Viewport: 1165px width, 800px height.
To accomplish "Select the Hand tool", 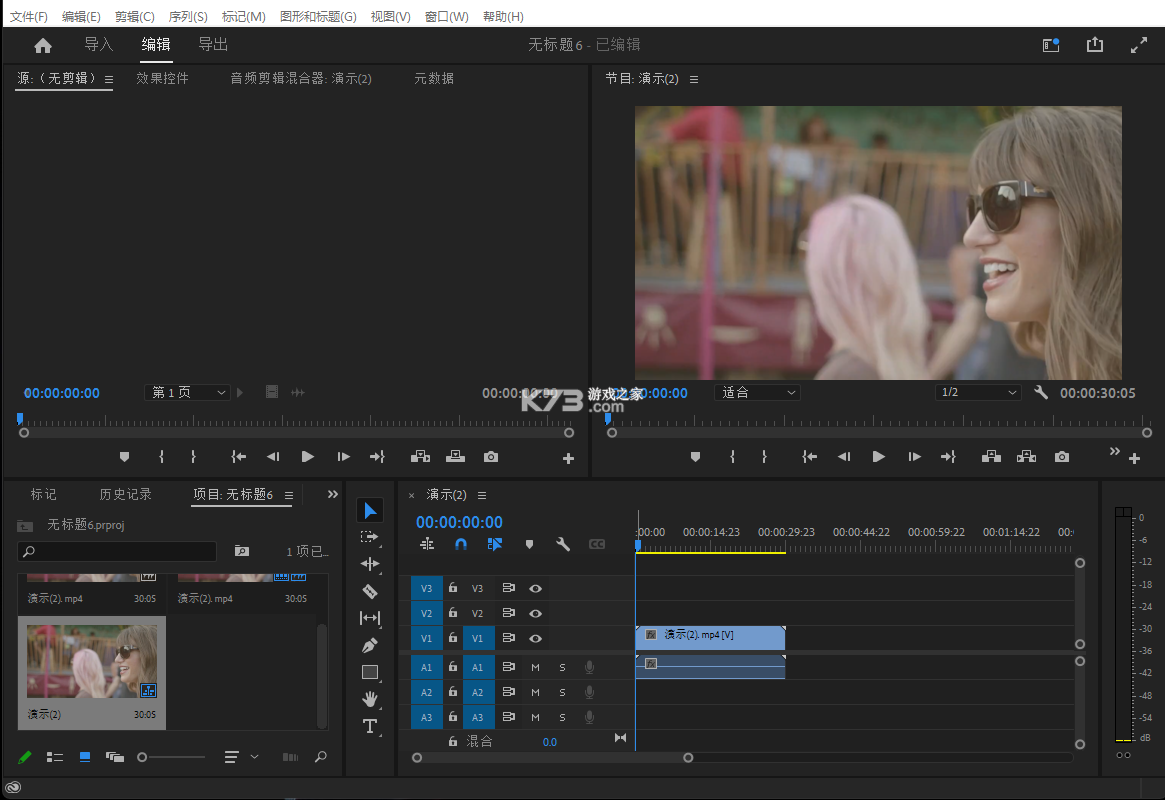I will (370, 699).
